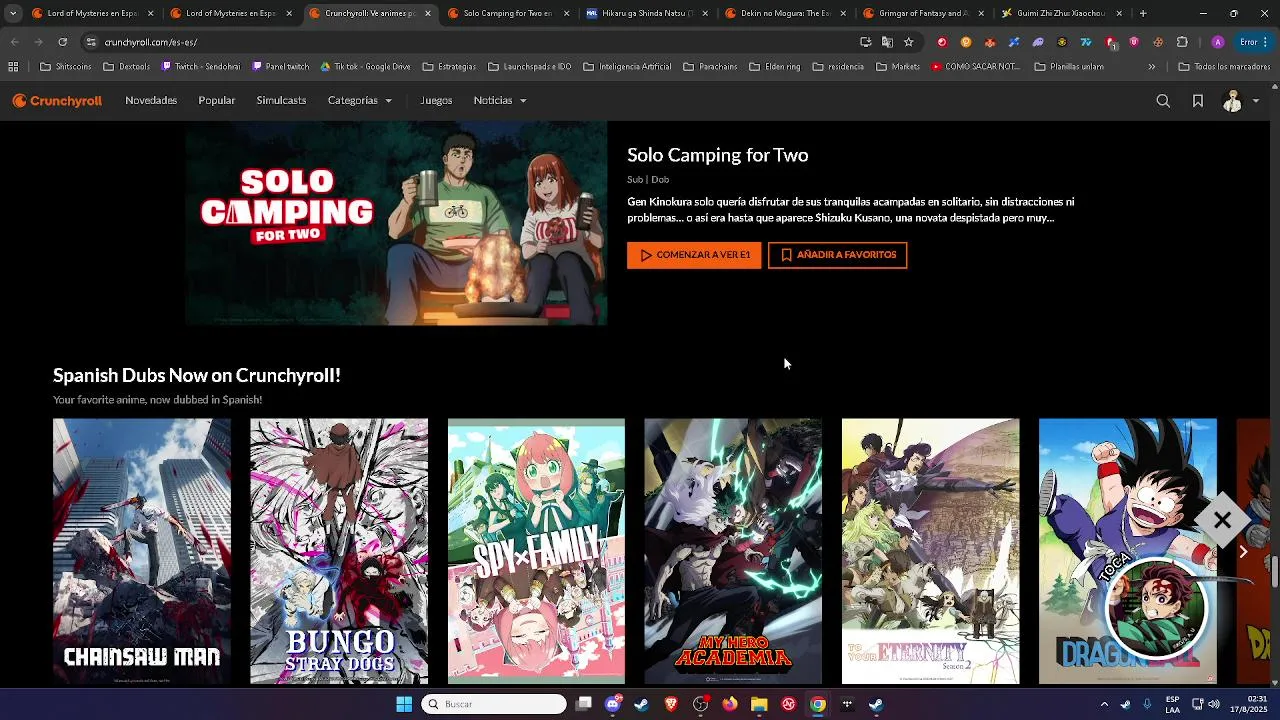1280x720 pixels.
Task: Click the Crunchyroll logo
Action: [x=57, y=100]
